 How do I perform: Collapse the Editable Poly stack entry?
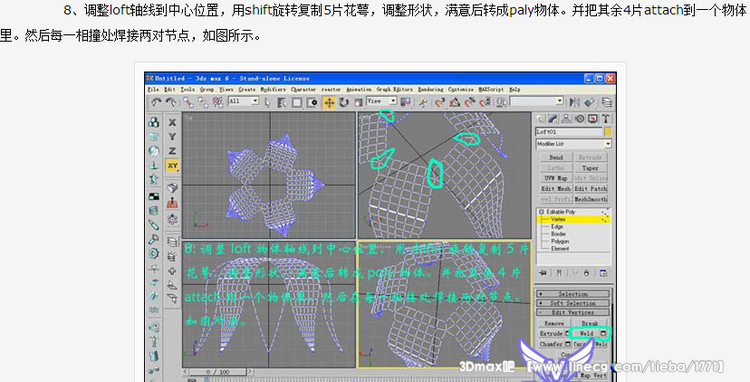point(541,212)
